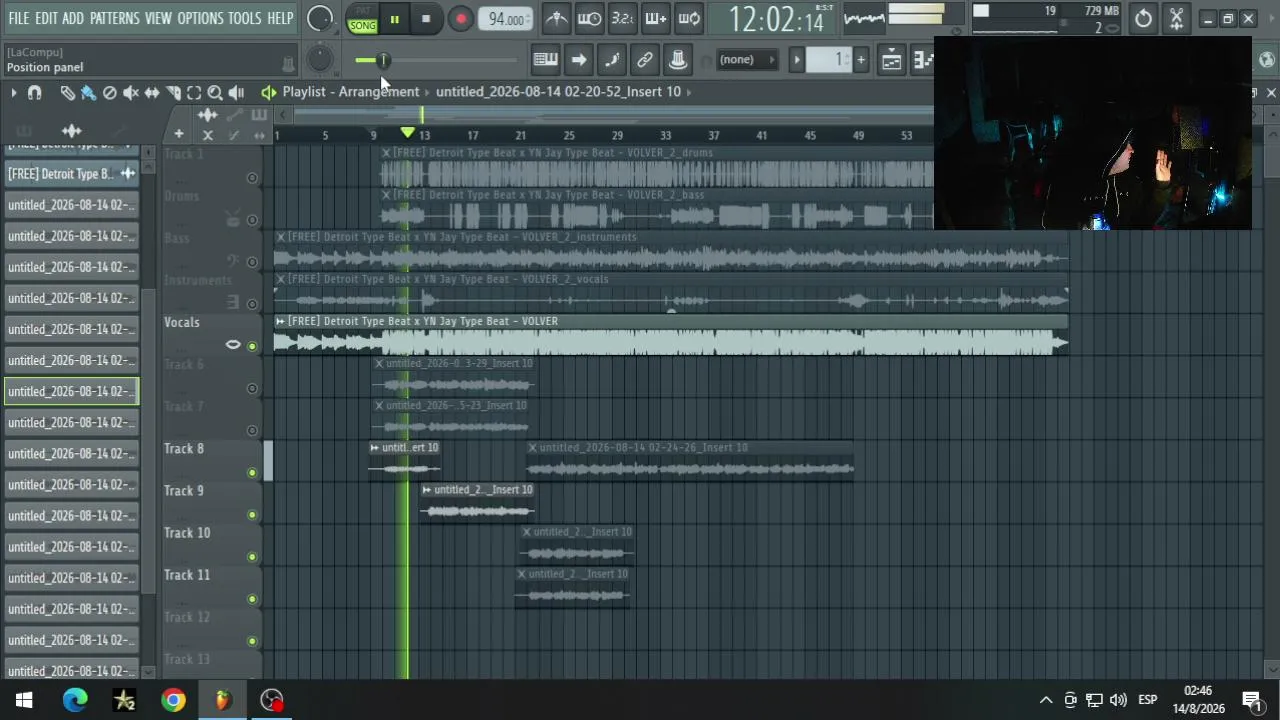Select the Mute tool in playlist toolbar
The image size is (1280, 720).
coord(130,93)
